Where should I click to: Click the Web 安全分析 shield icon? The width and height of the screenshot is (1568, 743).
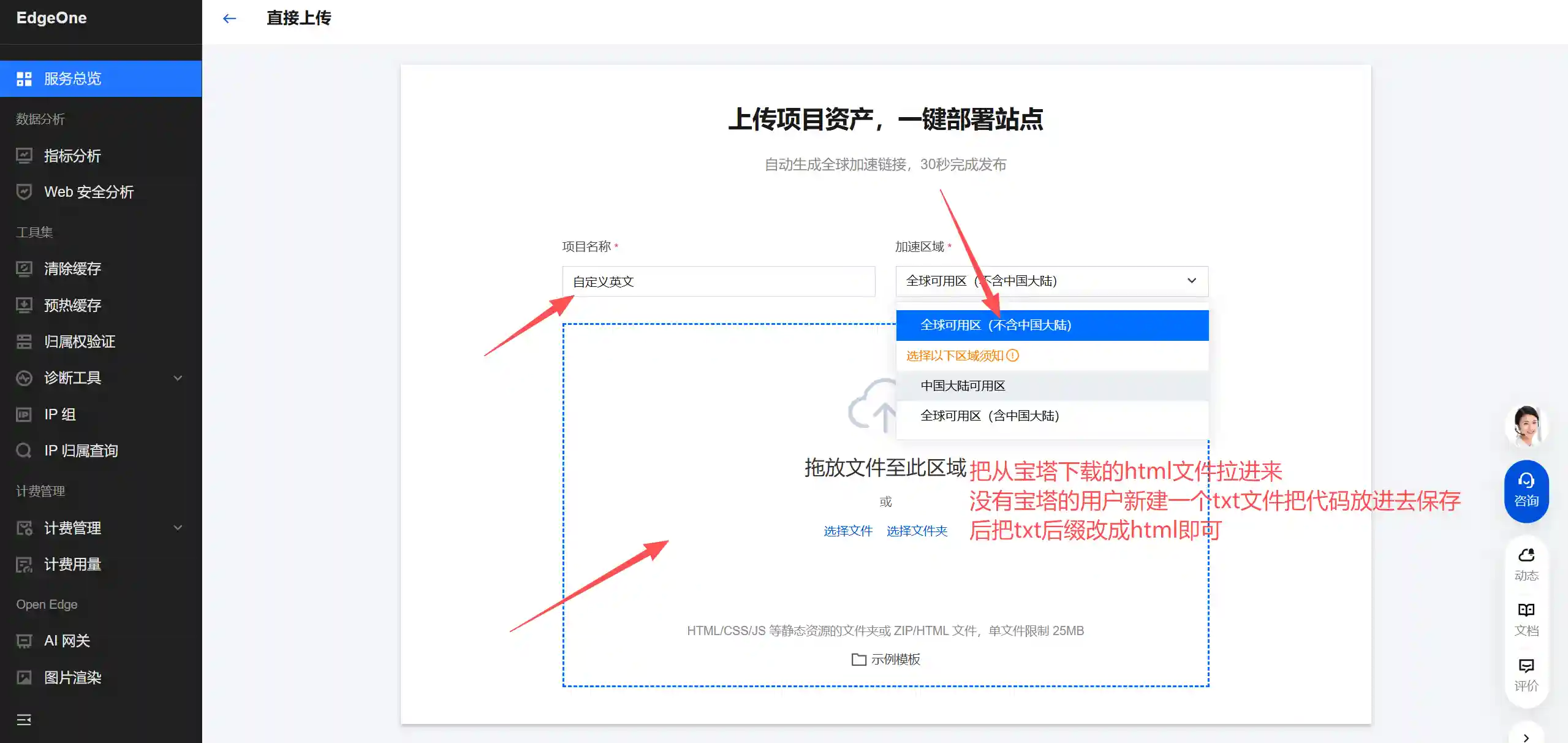pos(24,192)
